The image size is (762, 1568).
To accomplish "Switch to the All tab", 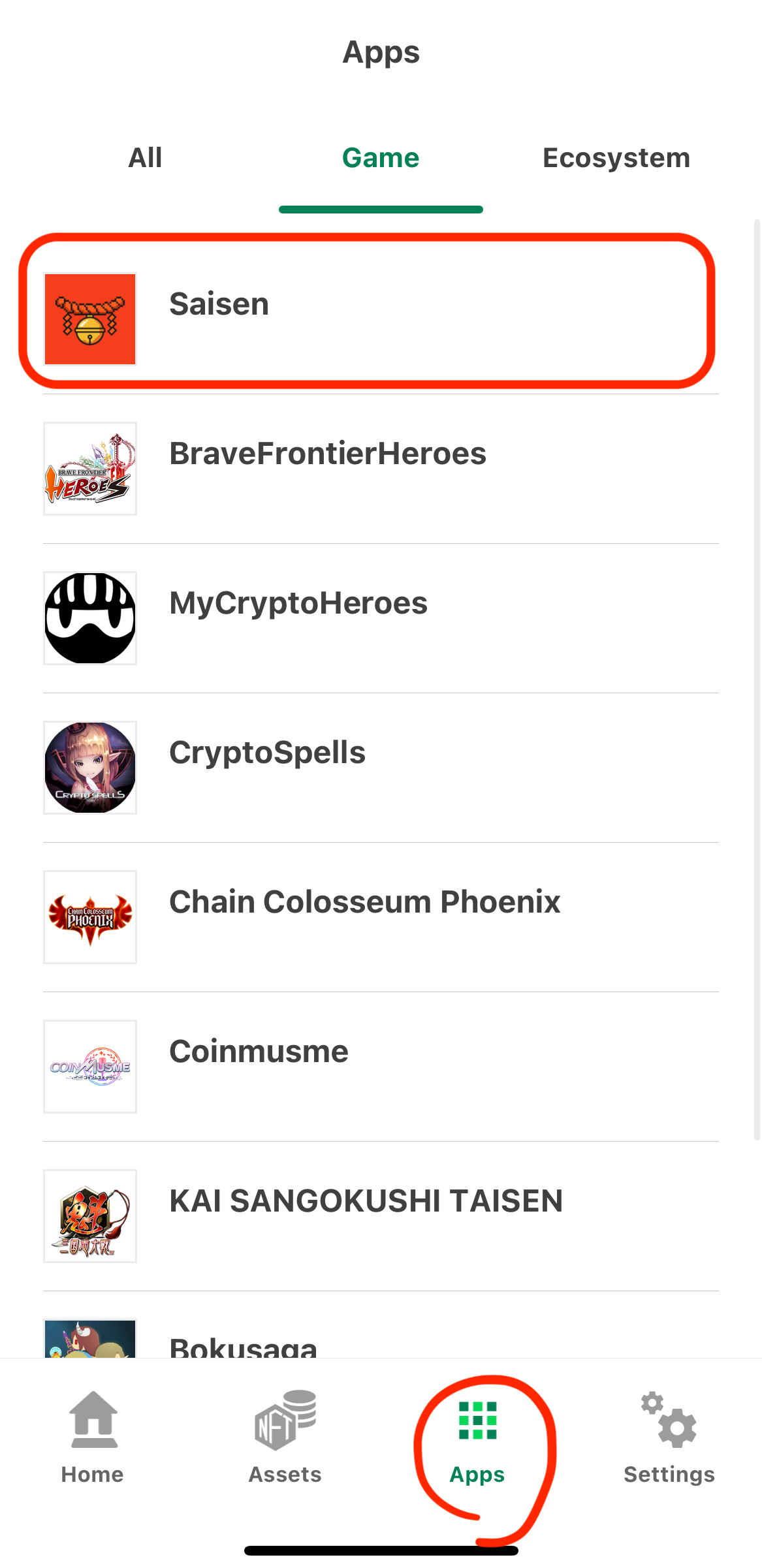I will click(x=145, y=158).
